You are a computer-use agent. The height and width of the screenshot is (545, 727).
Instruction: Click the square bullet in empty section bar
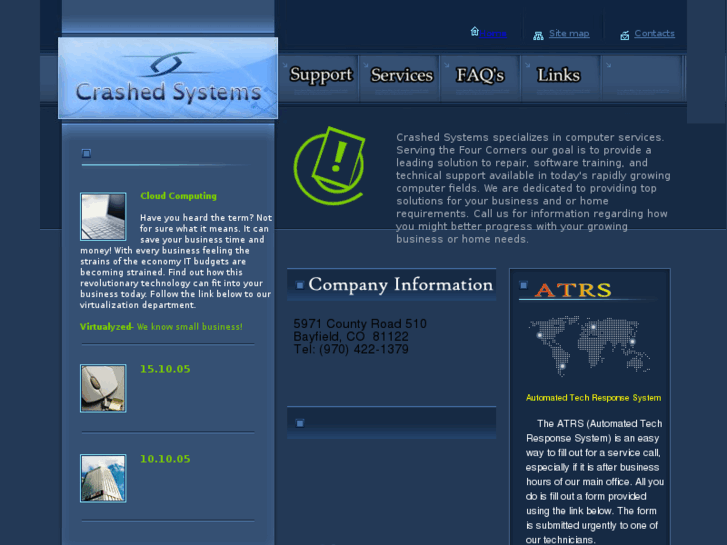click(300, 423)
